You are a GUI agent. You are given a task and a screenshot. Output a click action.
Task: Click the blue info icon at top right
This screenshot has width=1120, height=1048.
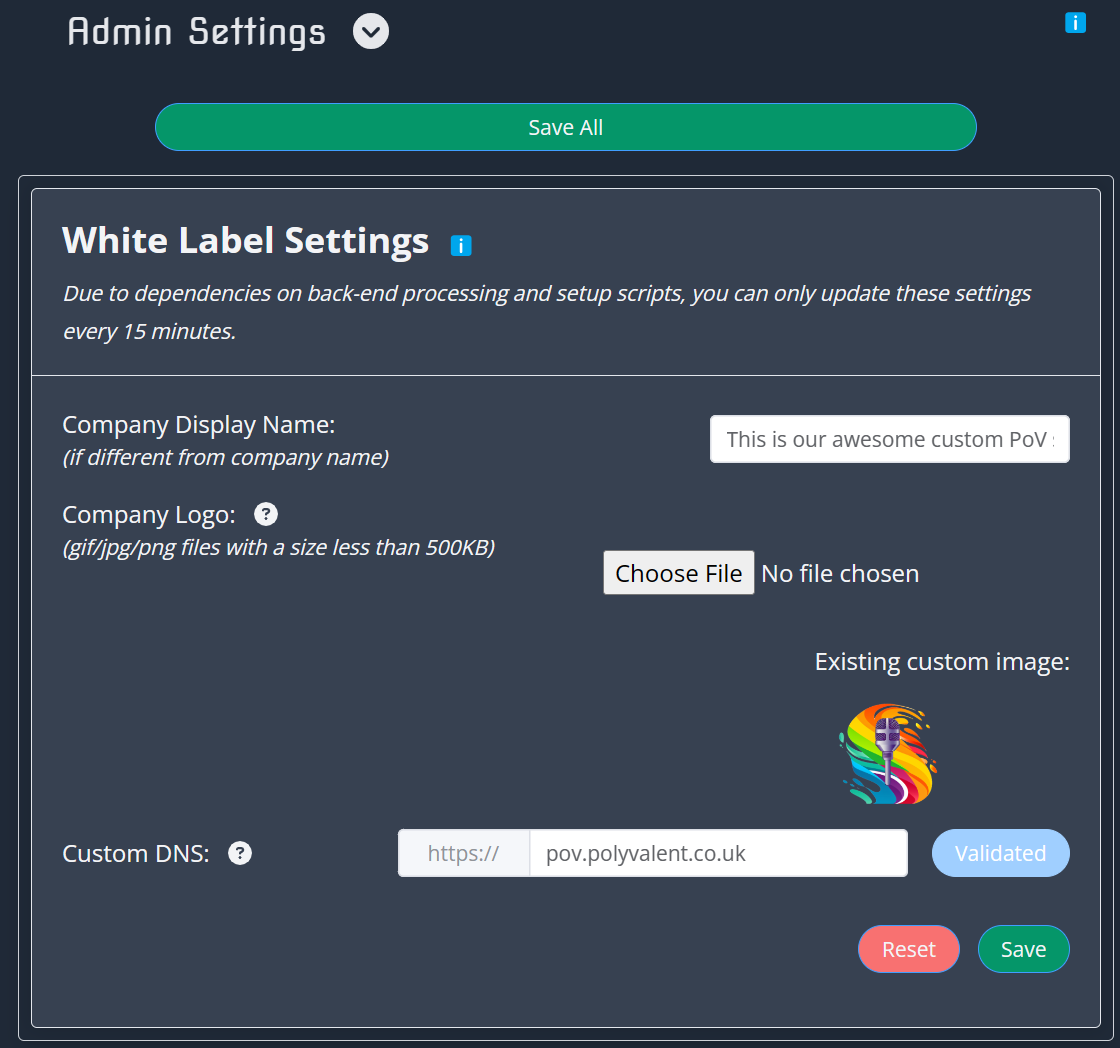point(1075,21)
